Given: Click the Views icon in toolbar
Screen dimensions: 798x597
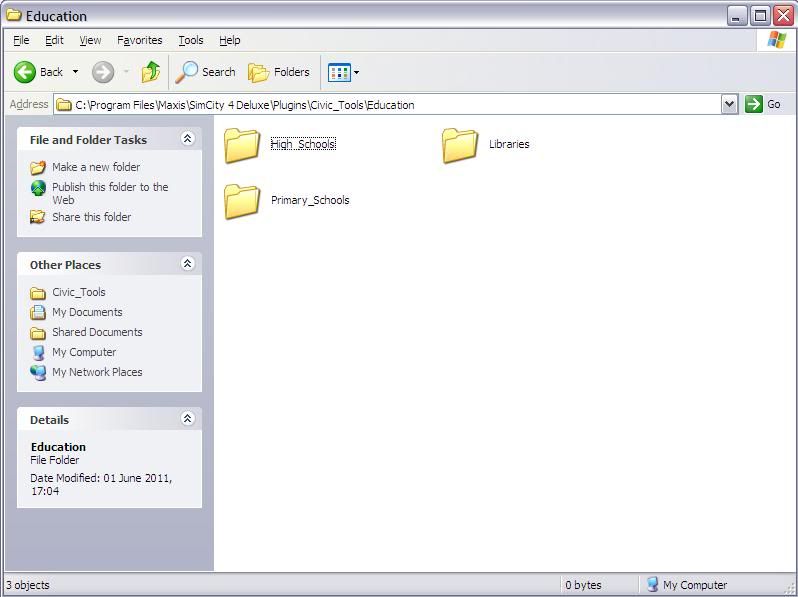Looking at the screenshot, I should [339, 72].
